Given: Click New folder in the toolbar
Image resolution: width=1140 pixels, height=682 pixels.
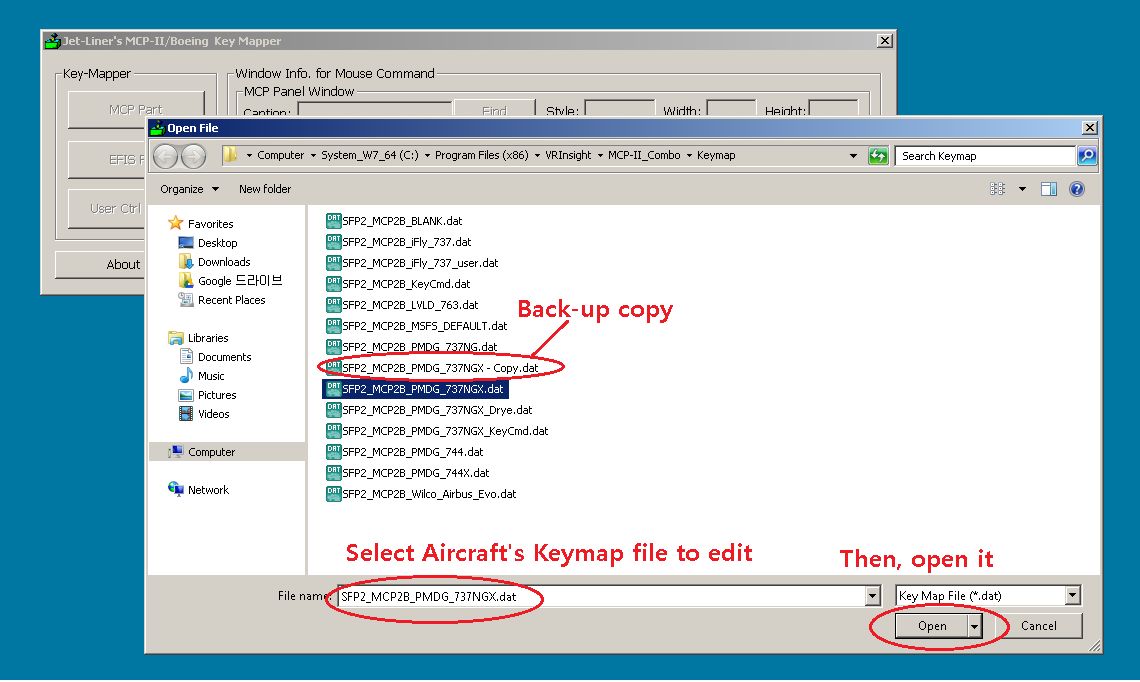Looking at the screenshot, I should [265, 189].
